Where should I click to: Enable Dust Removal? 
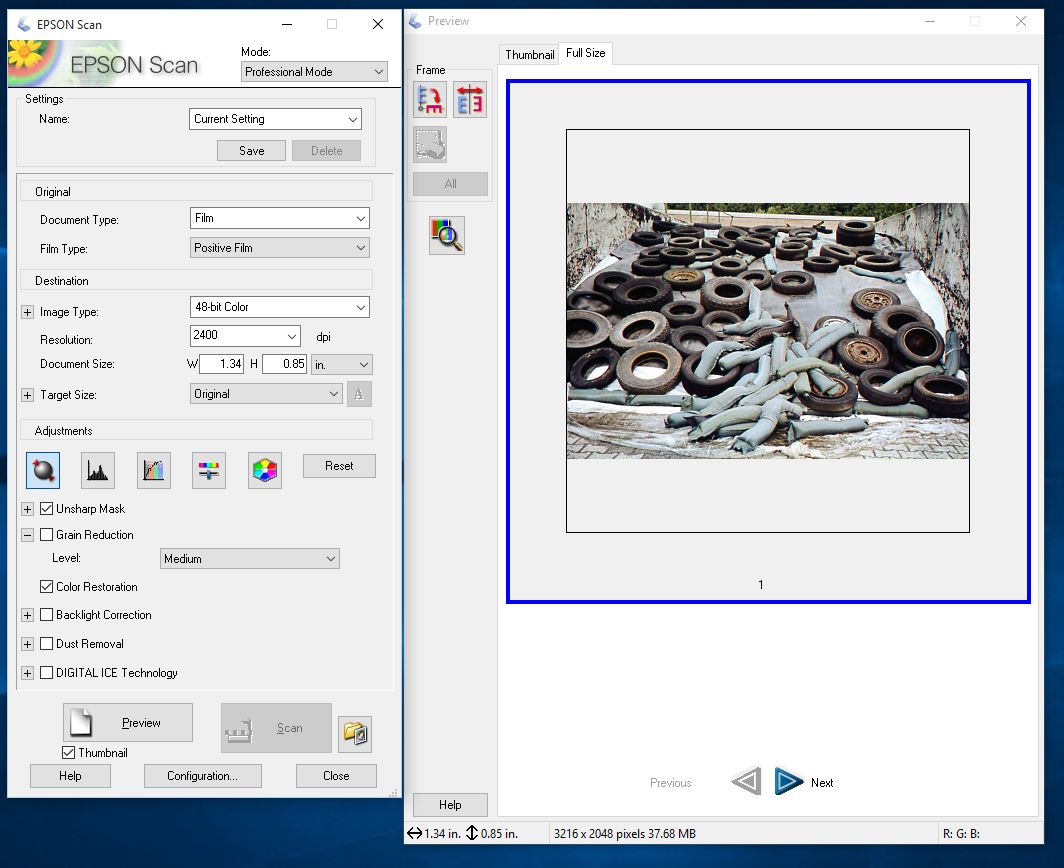click(x=46, y=644)
